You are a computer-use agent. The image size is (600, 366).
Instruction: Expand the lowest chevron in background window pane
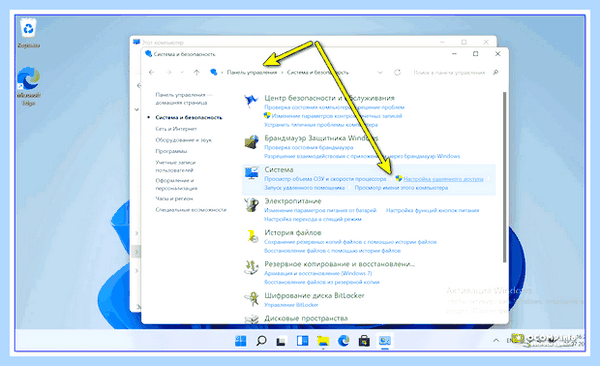point(137,271)
